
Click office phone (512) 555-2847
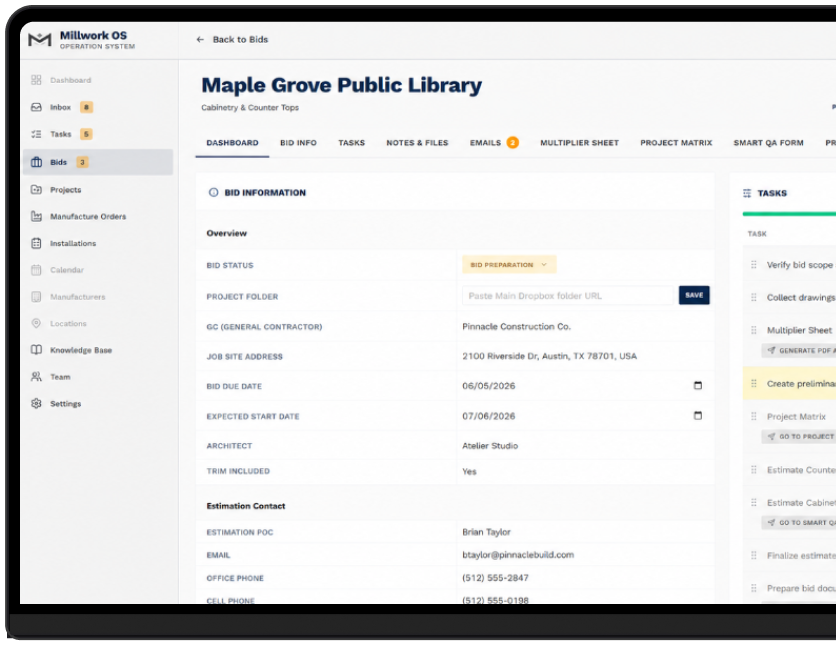495,578
